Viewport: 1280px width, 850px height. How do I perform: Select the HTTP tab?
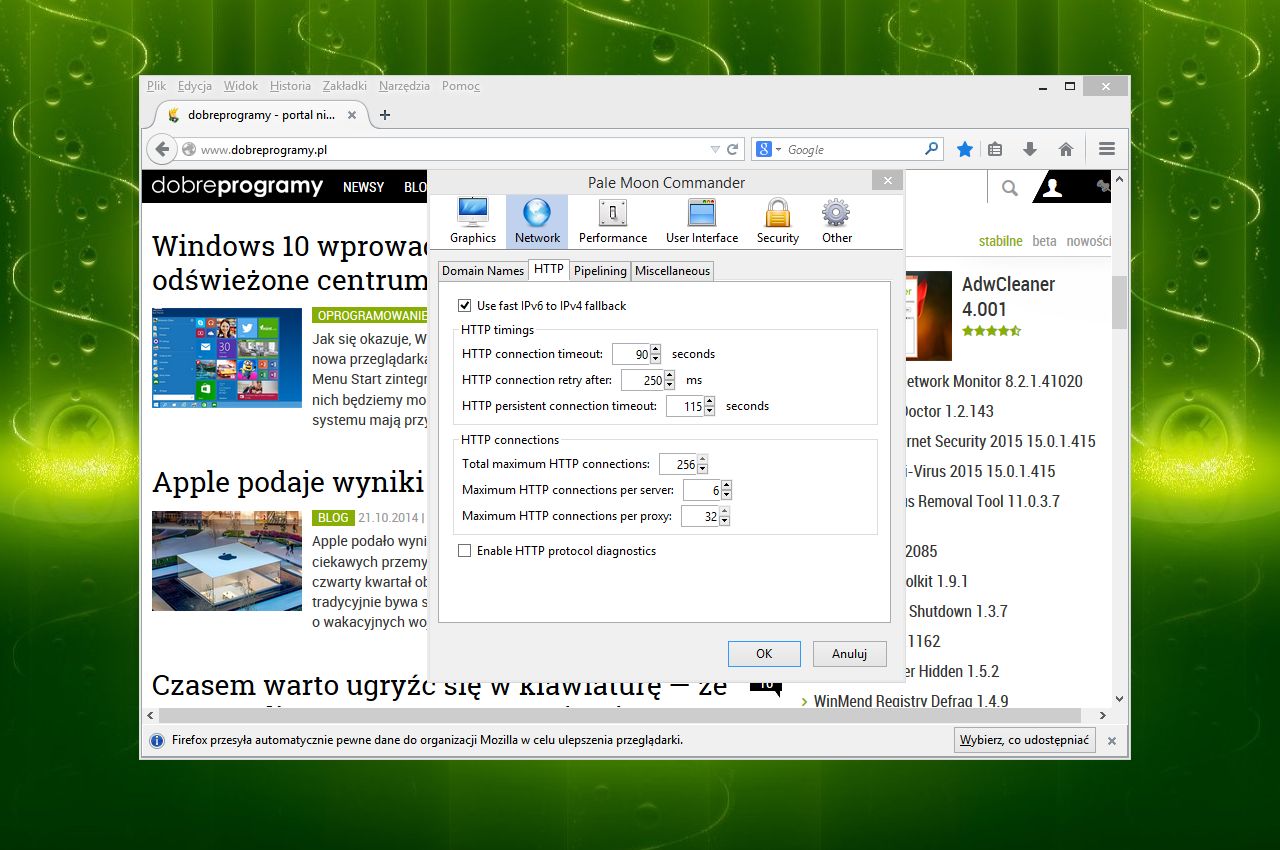click(x=549, y=269)
